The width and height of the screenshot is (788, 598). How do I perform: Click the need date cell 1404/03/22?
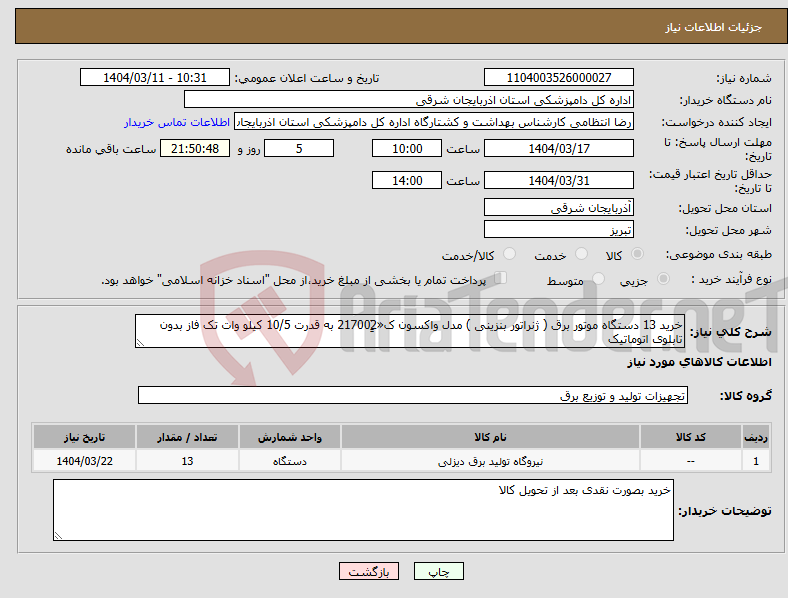point(84,461)
